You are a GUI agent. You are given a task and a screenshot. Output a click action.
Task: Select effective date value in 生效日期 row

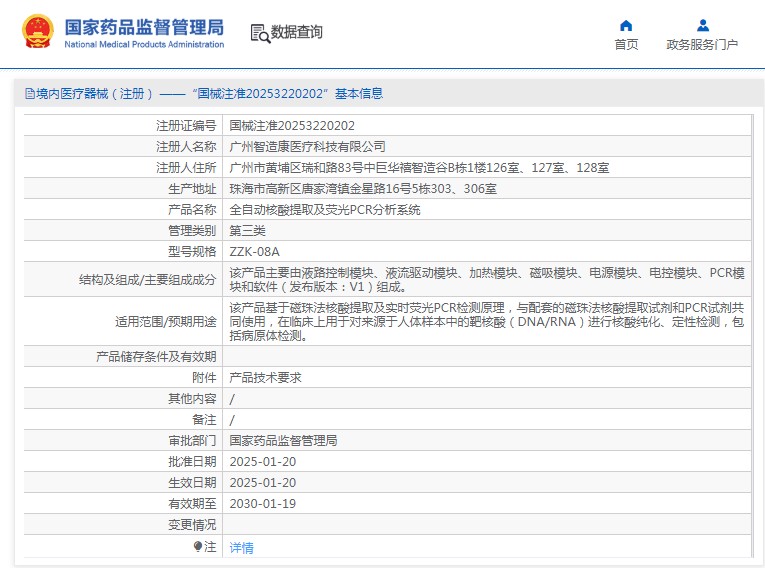(x=262, y=483)
